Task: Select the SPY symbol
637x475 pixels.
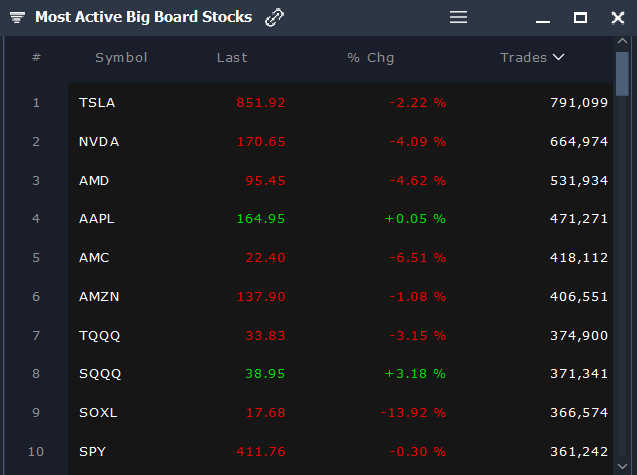Action: click(x=92, y=452)
